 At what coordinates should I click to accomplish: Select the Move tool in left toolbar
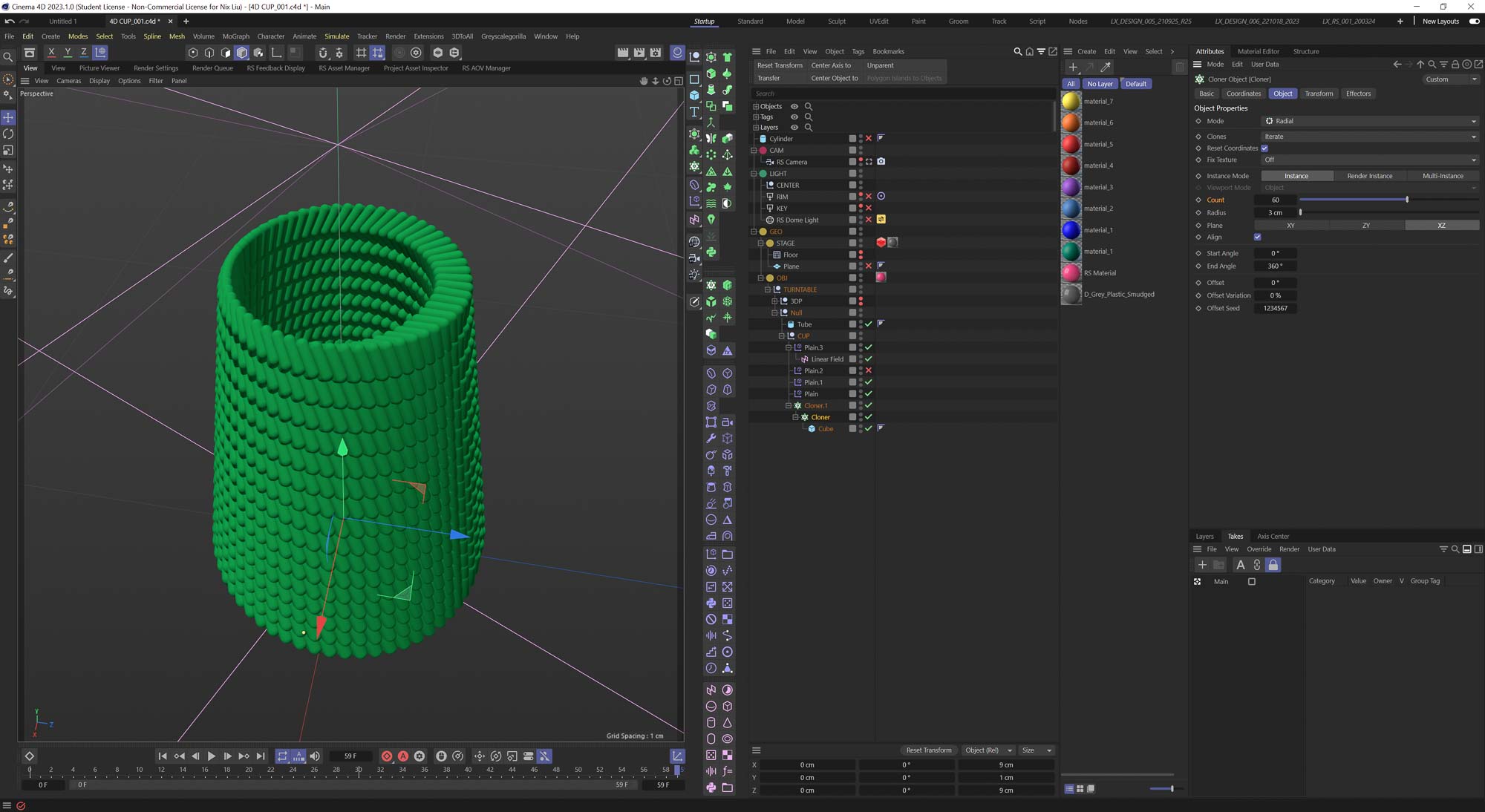tap(8, 118)
